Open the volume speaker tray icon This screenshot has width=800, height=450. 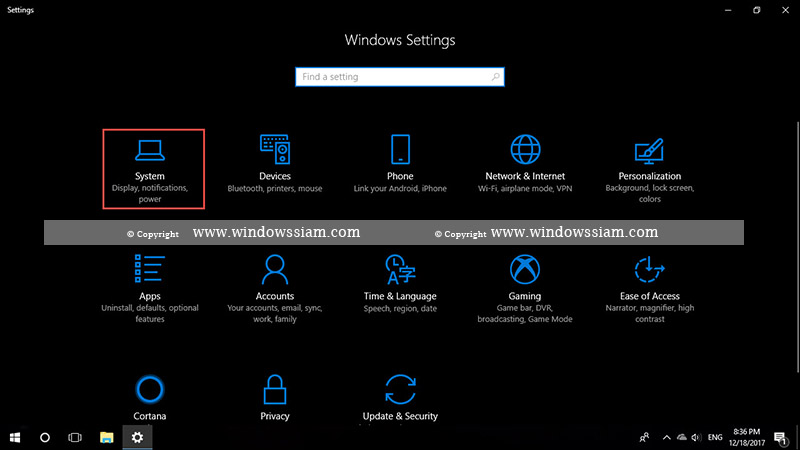point(696,437)
